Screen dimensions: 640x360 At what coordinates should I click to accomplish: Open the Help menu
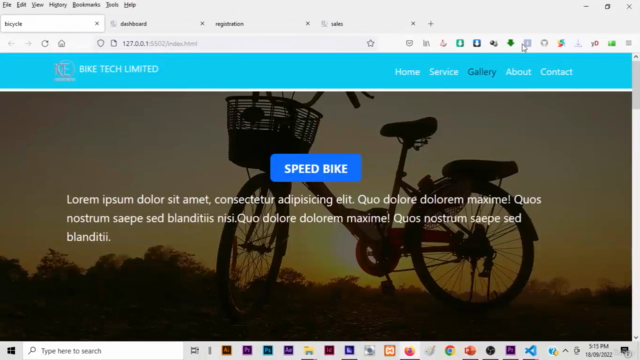click(x=130, y=5)
